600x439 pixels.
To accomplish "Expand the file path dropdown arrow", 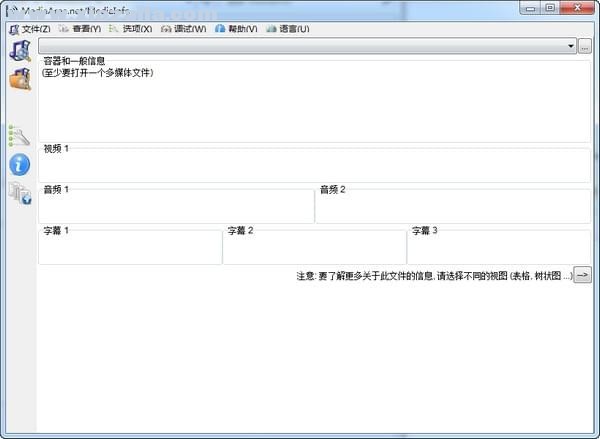I will pos(571,46).
